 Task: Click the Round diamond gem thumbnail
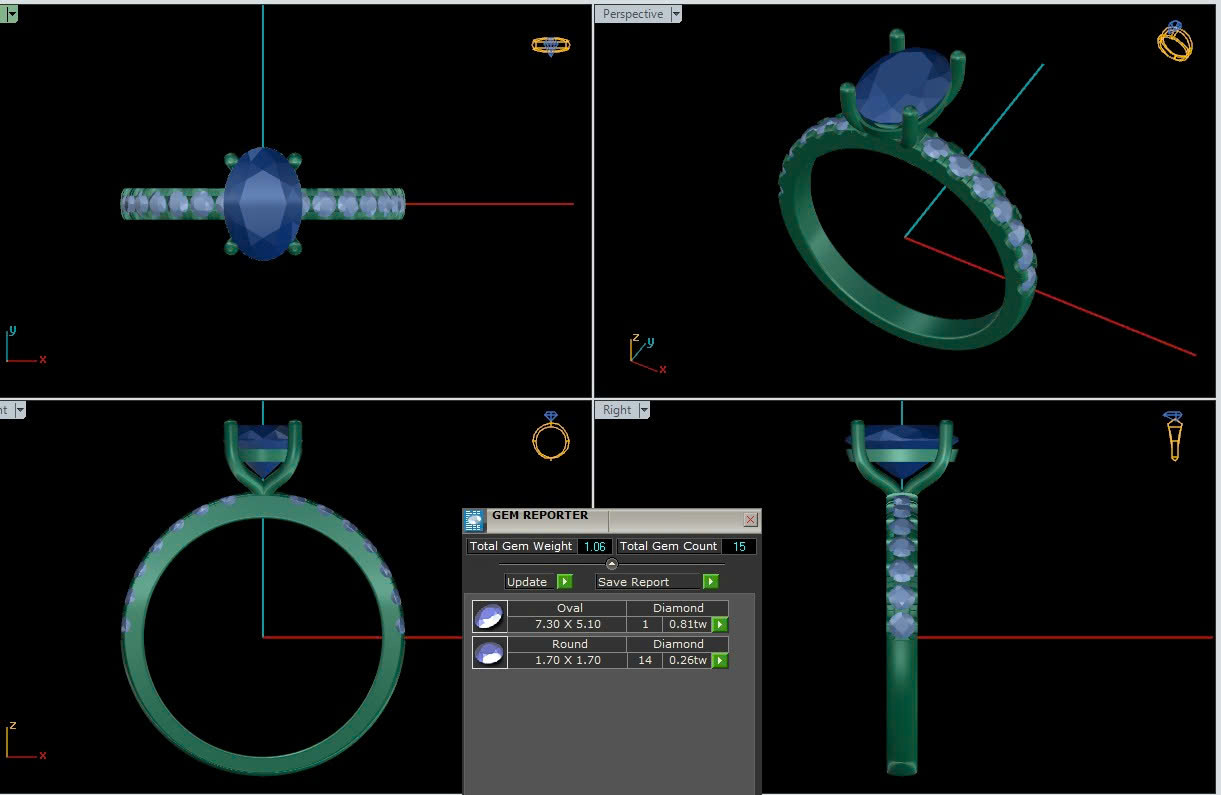(489, 652)
